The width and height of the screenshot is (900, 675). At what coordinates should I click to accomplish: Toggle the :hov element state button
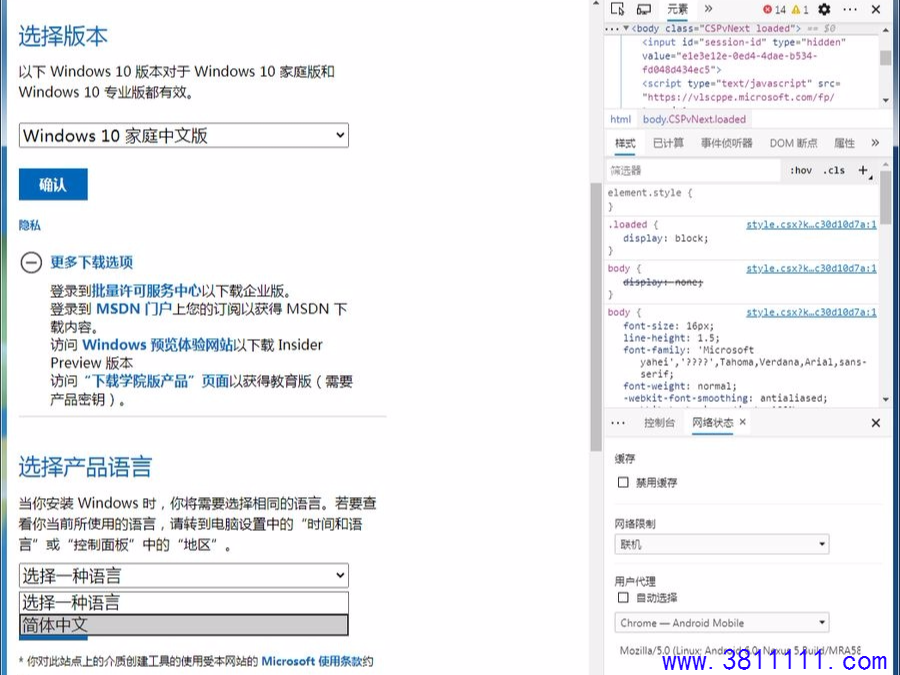tap(801, 170)
